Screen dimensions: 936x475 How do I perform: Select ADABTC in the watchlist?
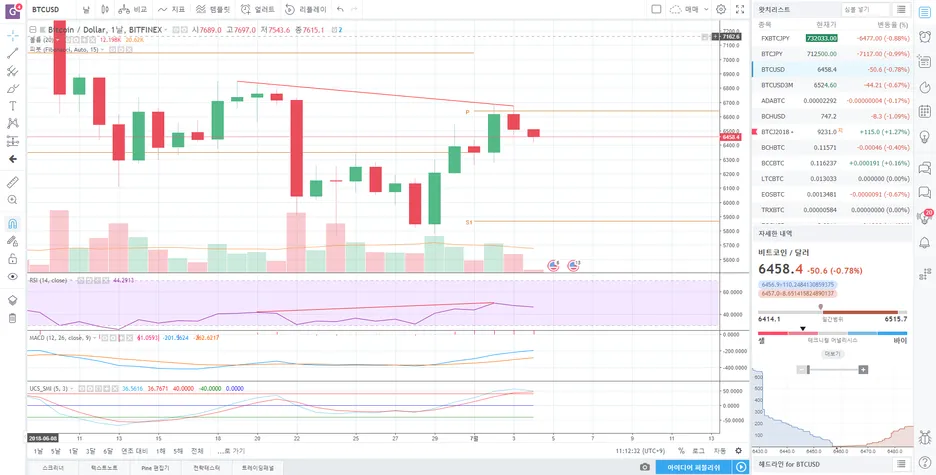click(x=833, y=100)
